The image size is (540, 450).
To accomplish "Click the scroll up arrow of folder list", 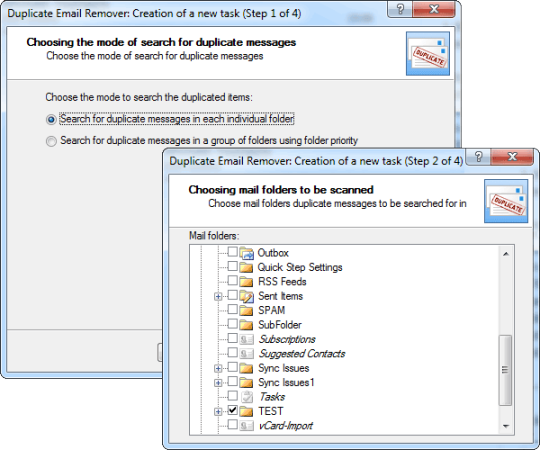I will click(x=506, y=254).
